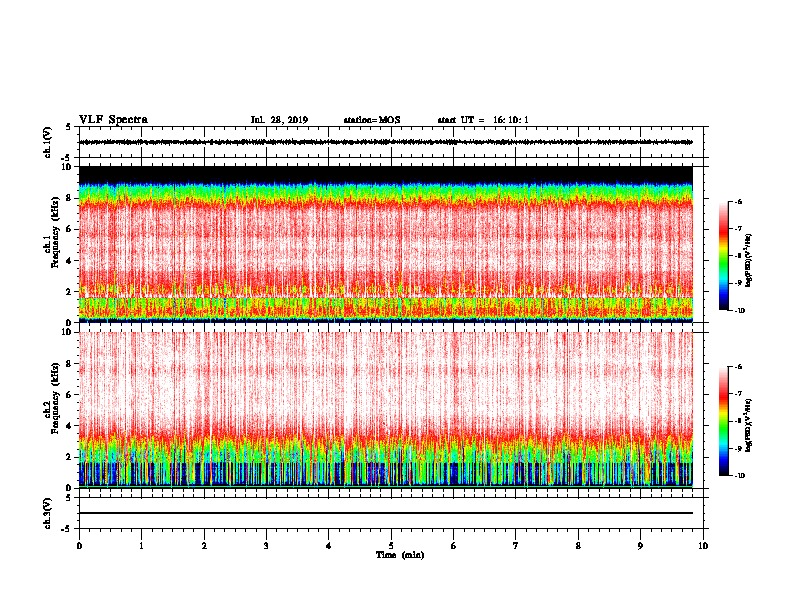Image resolution: width=792 pixels, height=612 pixels.
Task: Click the "ch.3(V)" axis label
Action: pos(47,513)
